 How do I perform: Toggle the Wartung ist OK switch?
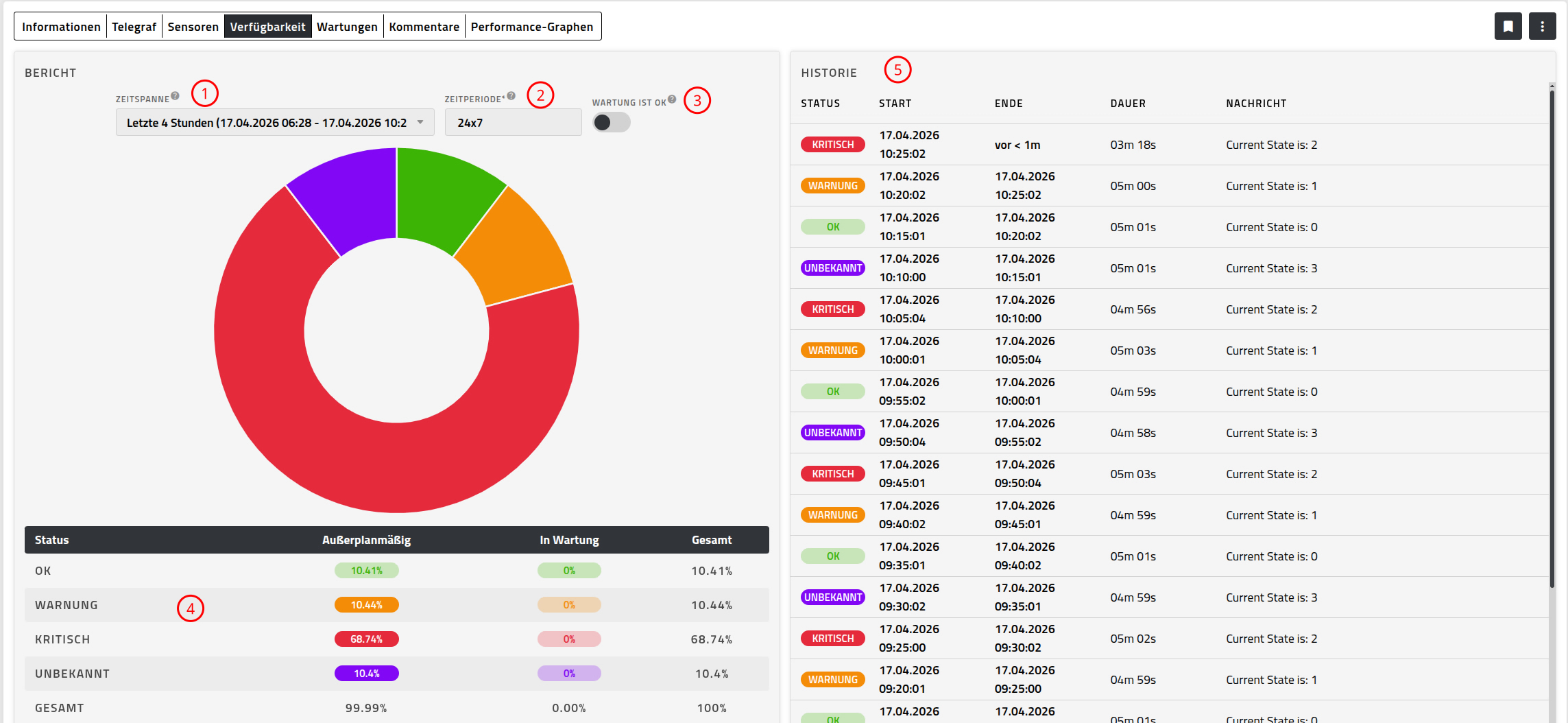point(612,122)
